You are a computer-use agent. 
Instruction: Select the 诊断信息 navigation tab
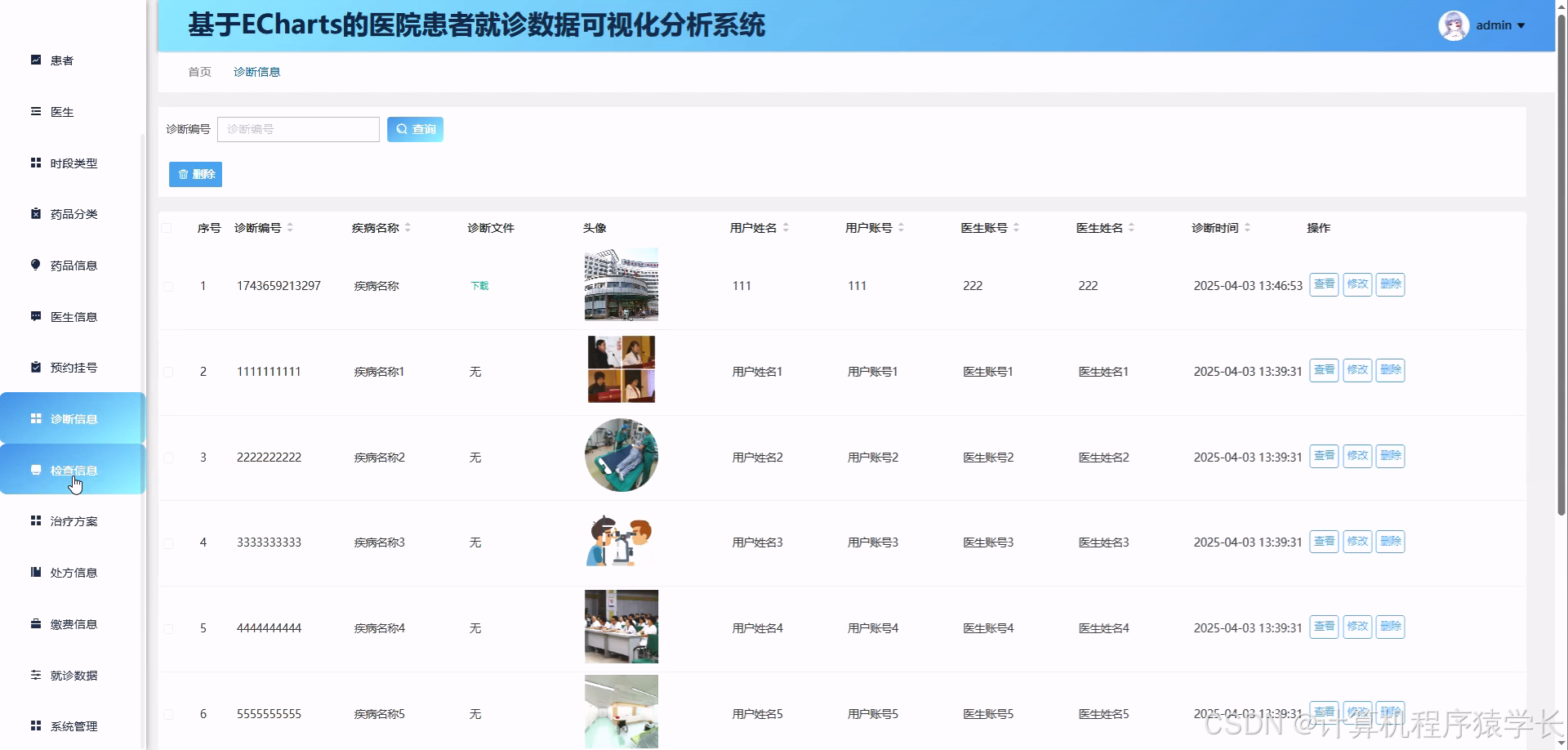[x=256, y=72]
